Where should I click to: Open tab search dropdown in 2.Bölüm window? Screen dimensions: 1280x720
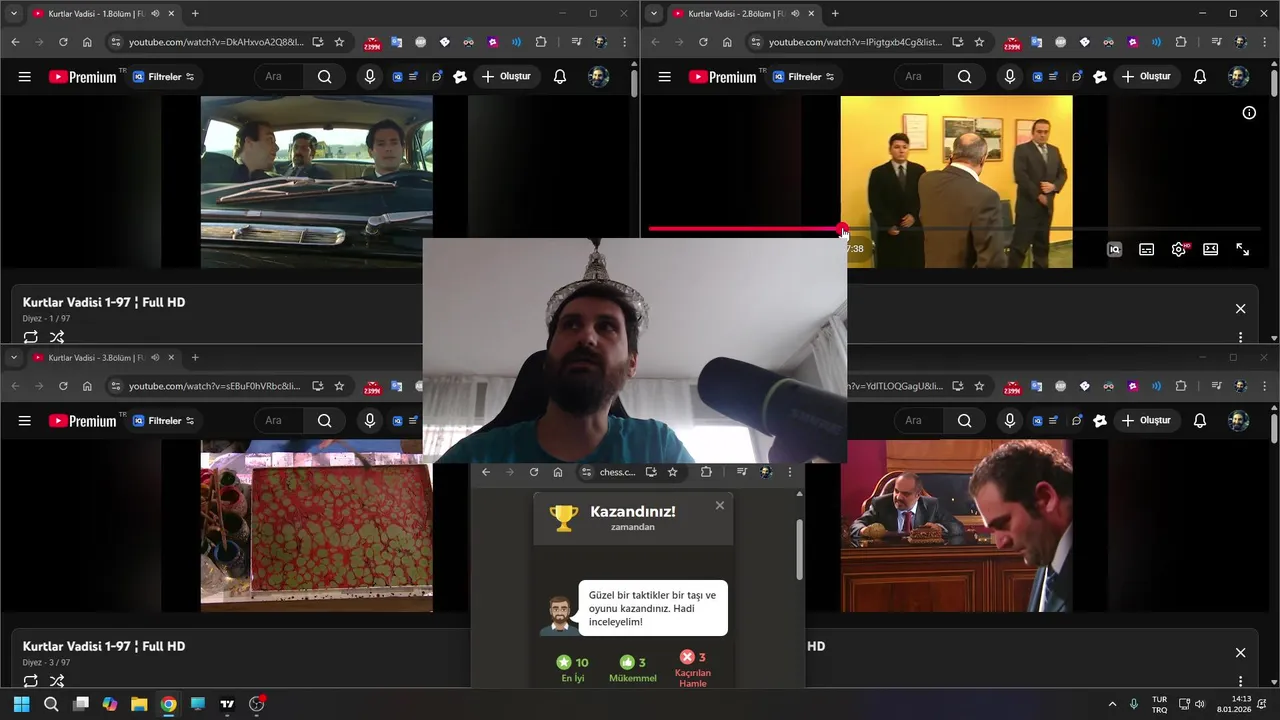pos(654,14)
